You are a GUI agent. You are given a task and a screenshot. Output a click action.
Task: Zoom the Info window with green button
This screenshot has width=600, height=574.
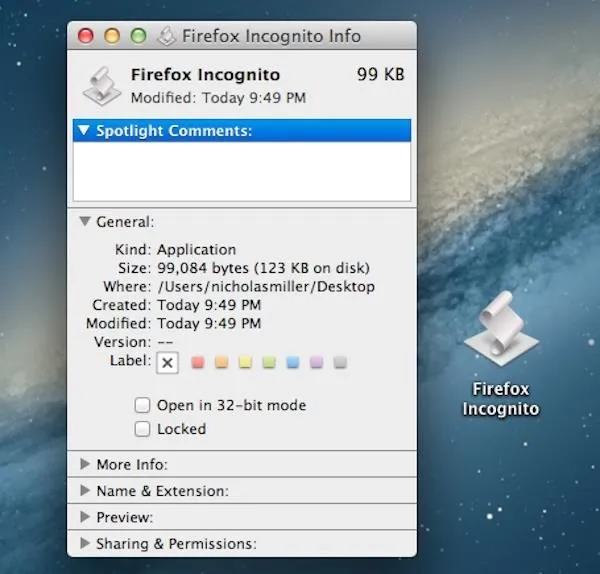139,36
